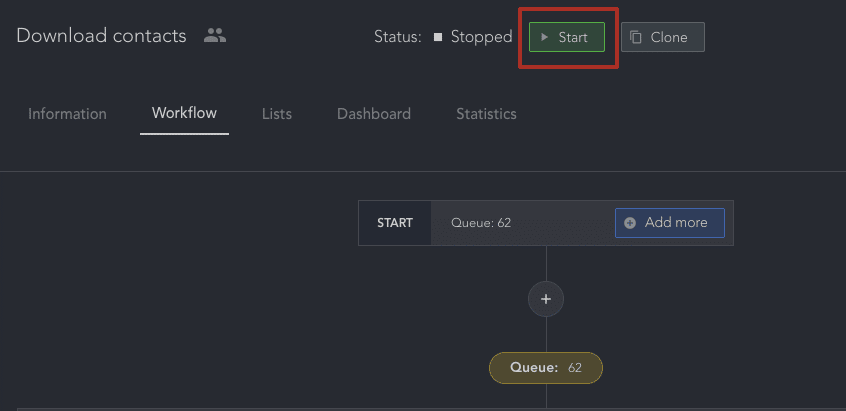
Task: Click the Download contacts campaign title
Action: click(101, 36)
